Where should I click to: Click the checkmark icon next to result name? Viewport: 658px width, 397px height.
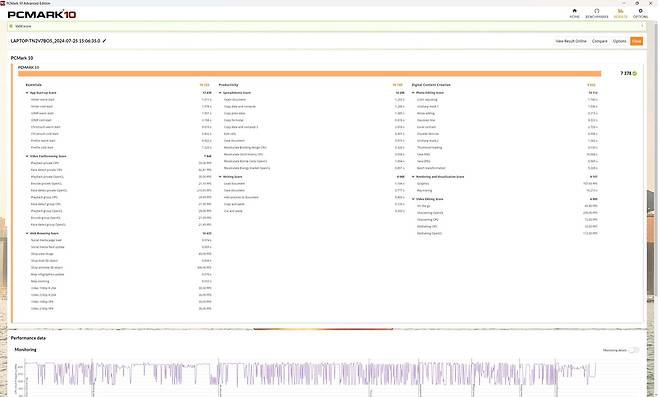(104, 41)
